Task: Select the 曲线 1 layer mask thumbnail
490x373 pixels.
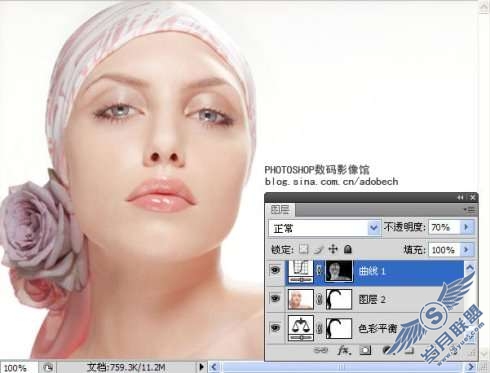Action: pyautogui.click(x=339, y=271)
